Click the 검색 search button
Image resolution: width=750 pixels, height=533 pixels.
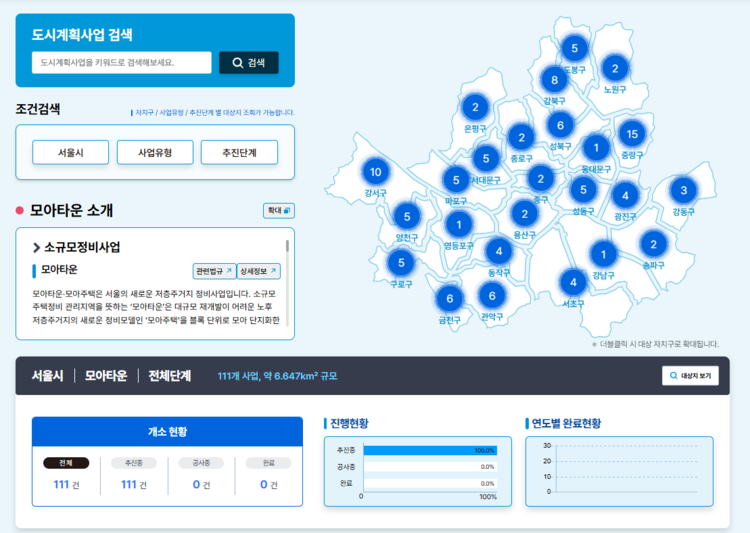(x=249, y=63)
